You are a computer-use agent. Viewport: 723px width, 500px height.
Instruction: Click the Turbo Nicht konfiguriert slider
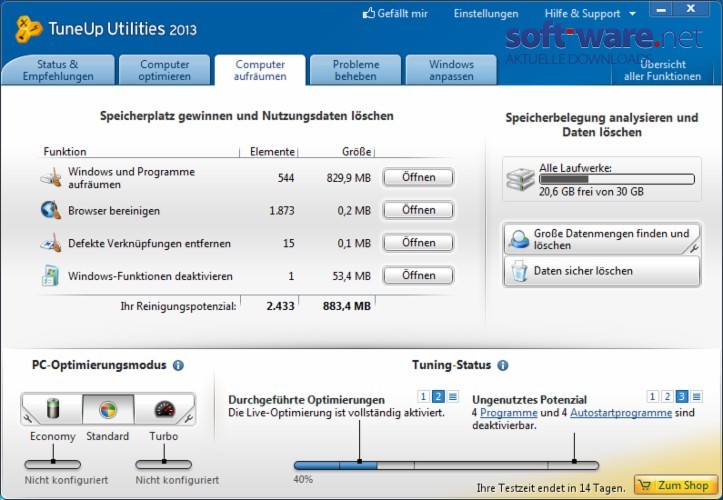tap(163, 464)
